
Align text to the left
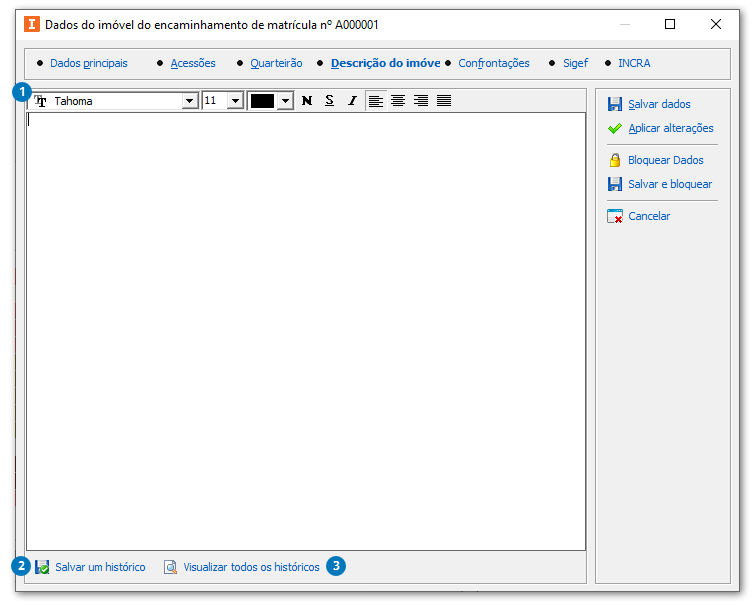coord(376,101)
